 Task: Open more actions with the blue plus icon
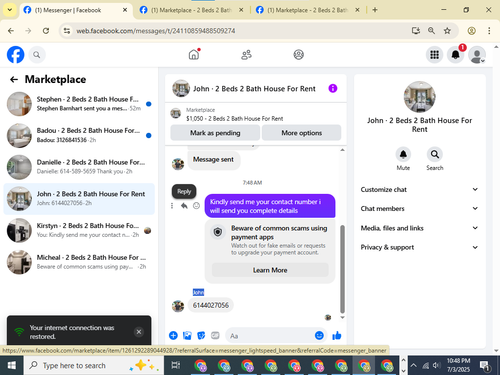[x=173, y=335]
